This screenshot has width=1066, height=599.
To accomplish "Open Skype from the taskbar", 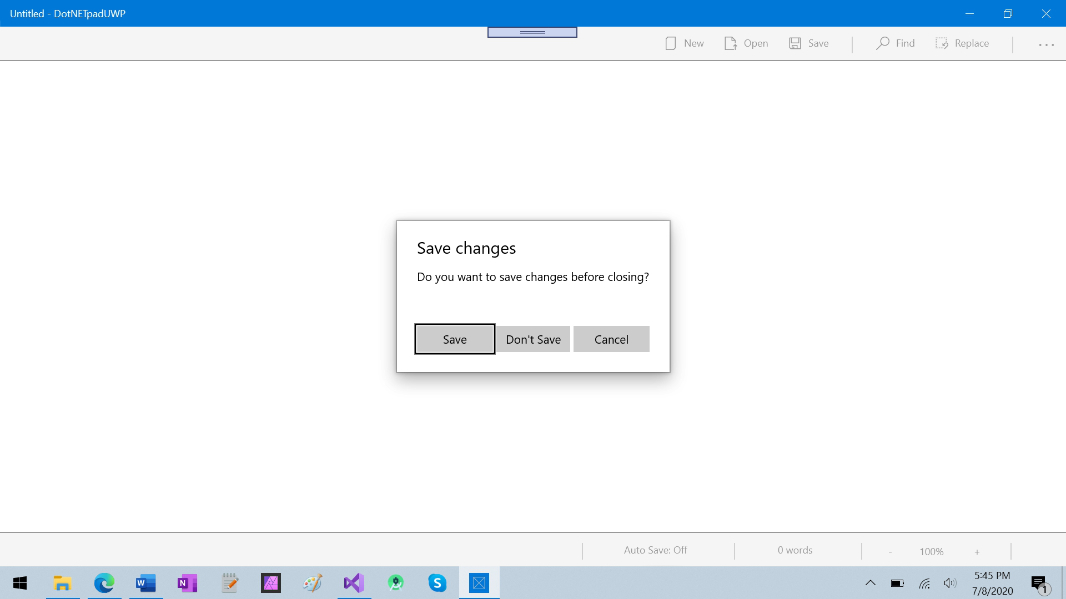I will pos(437,583).
